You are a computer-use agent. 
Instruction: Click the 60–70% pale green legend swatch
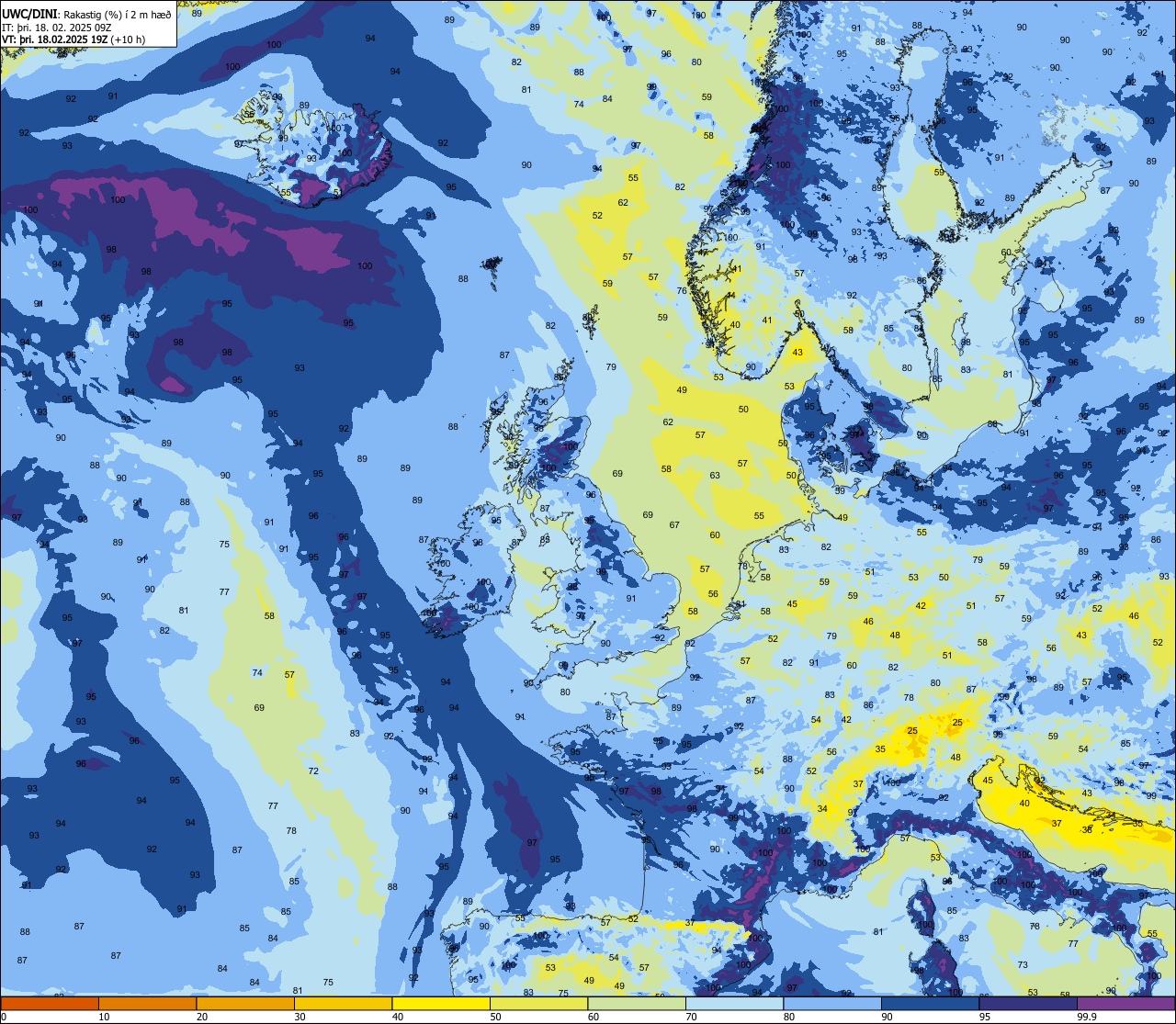tap(637, 1003)
